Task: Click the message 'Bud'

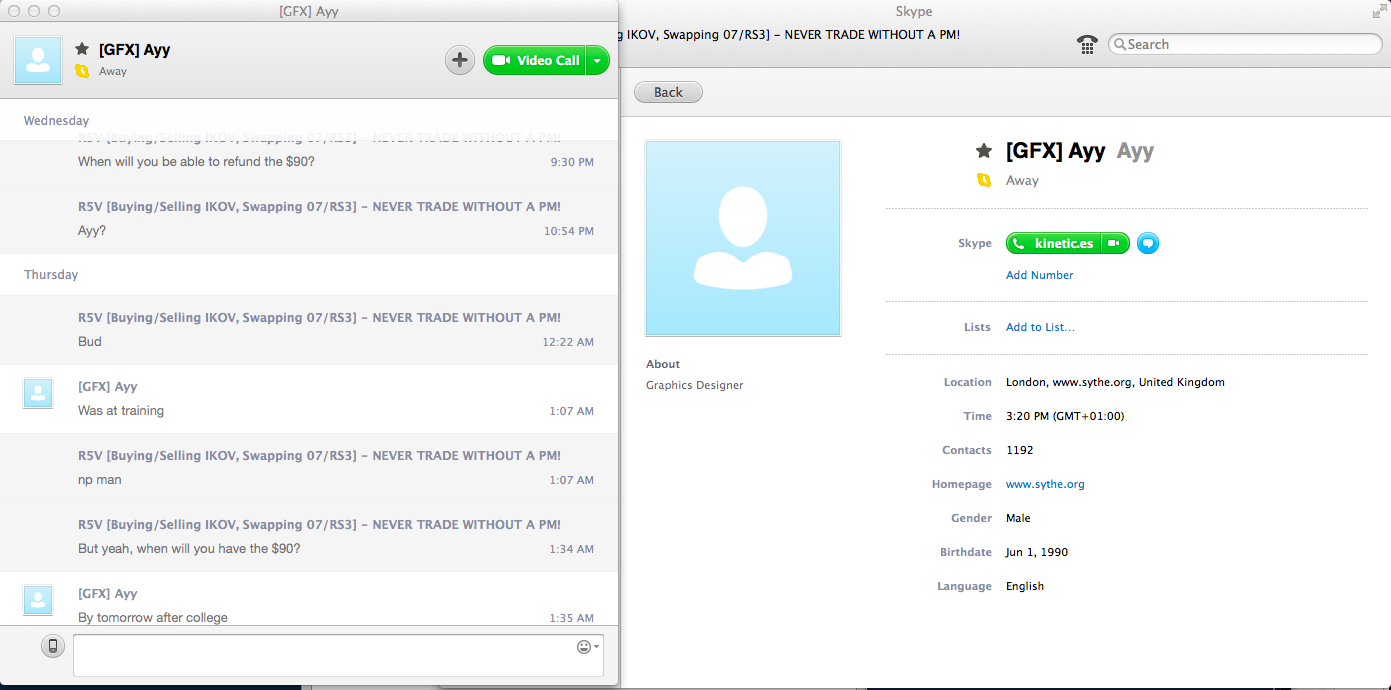Action: [x=90, y=341]
